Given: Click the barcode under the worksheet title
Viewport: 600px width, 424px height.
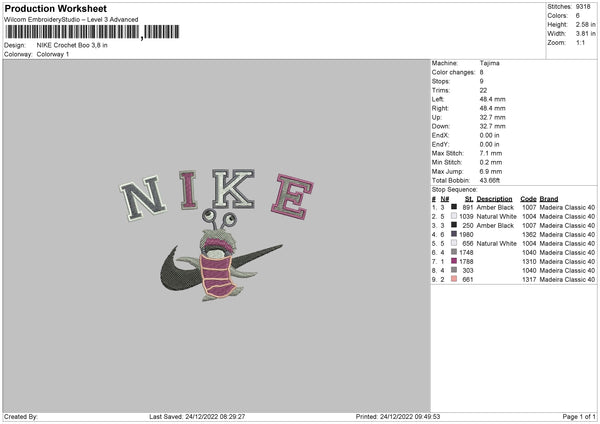Looking at the screenshot, I should [92, 32].
